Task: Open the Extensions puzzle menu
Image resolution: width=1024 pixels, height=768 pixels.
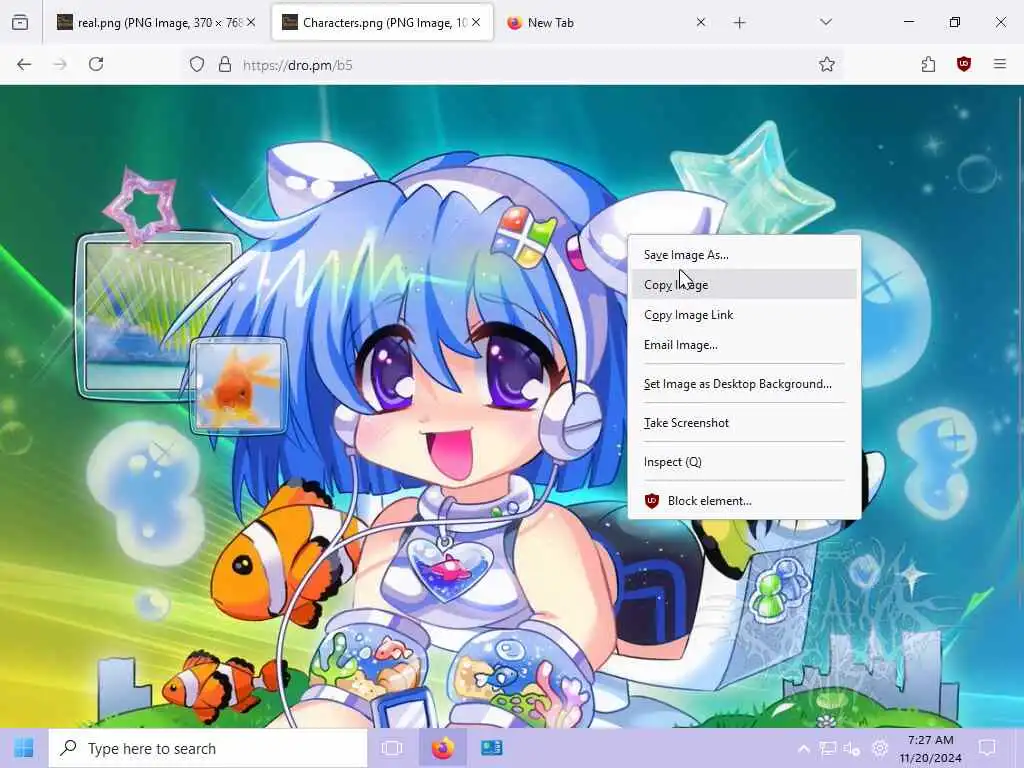Action: pos(928,64)
